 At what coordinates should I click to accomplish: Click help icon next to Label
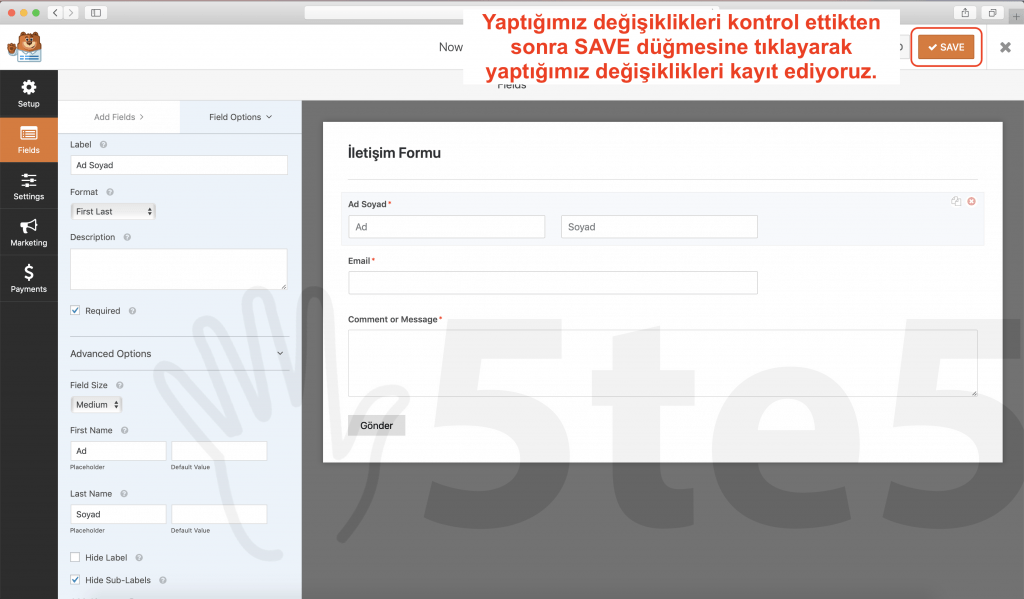(104, 145)
